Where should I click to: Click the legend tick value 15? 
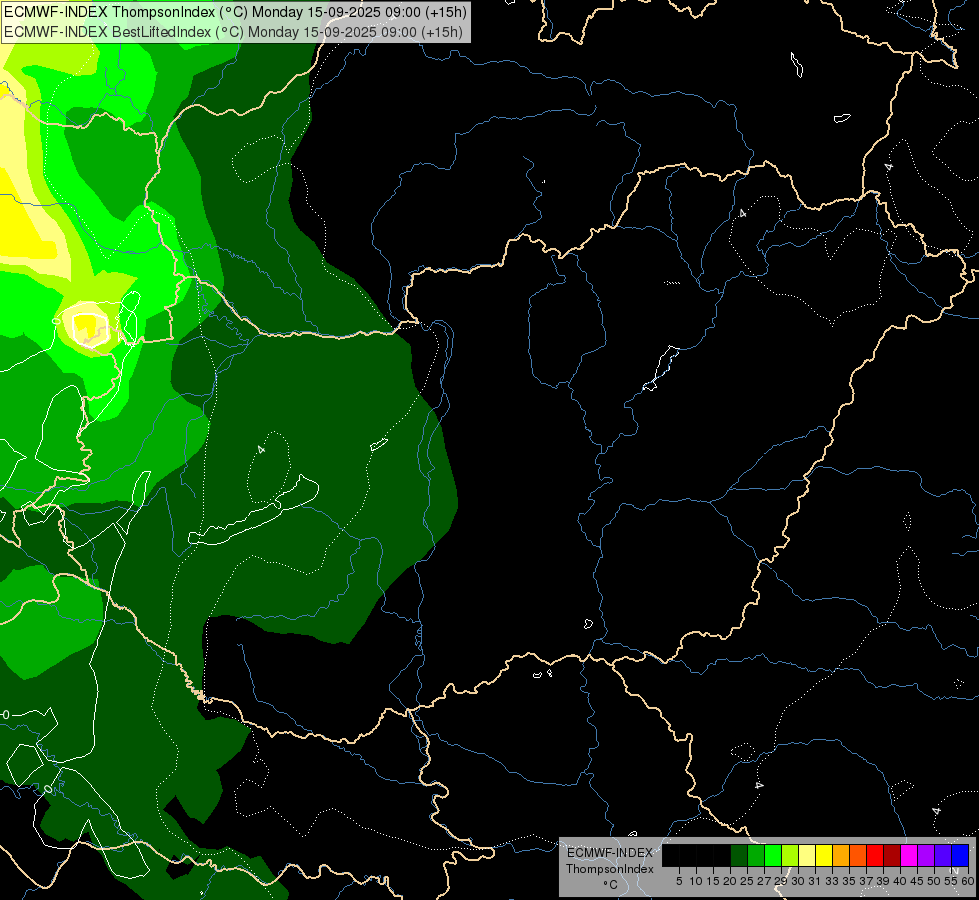[713, 881]
